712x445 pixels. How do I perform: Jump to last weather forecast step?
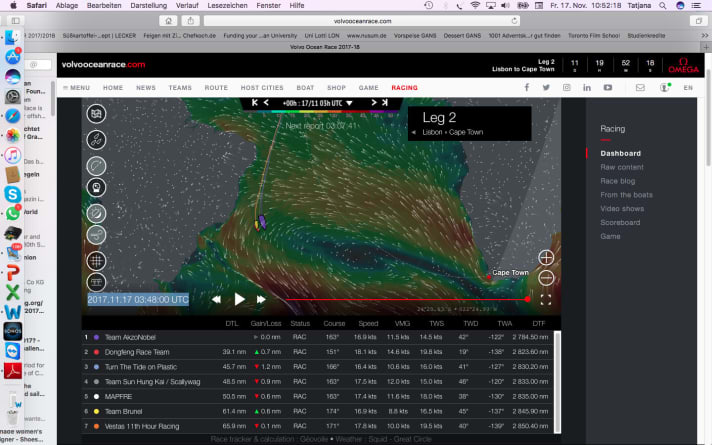click(385, 103)
